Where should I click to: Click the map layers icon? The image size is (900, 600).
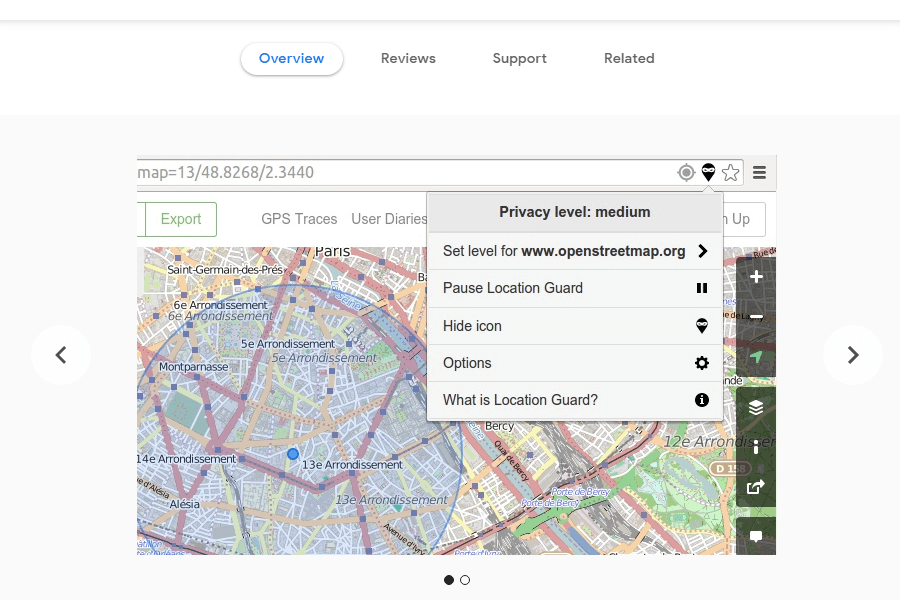(756, 407)
